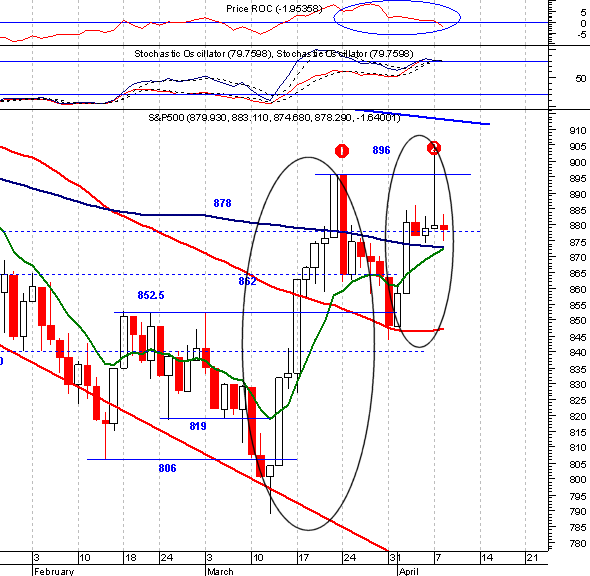
Task: Click the blue 878 level annotation
Action: pos(222,203)
